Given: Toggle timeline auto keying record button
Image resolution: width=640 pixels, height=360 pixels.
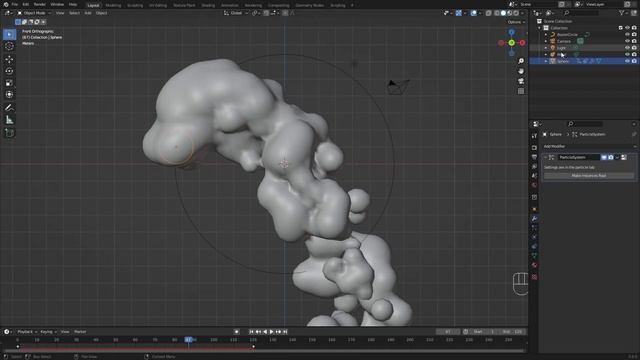Looking at the screenshot, I should 236,332.
